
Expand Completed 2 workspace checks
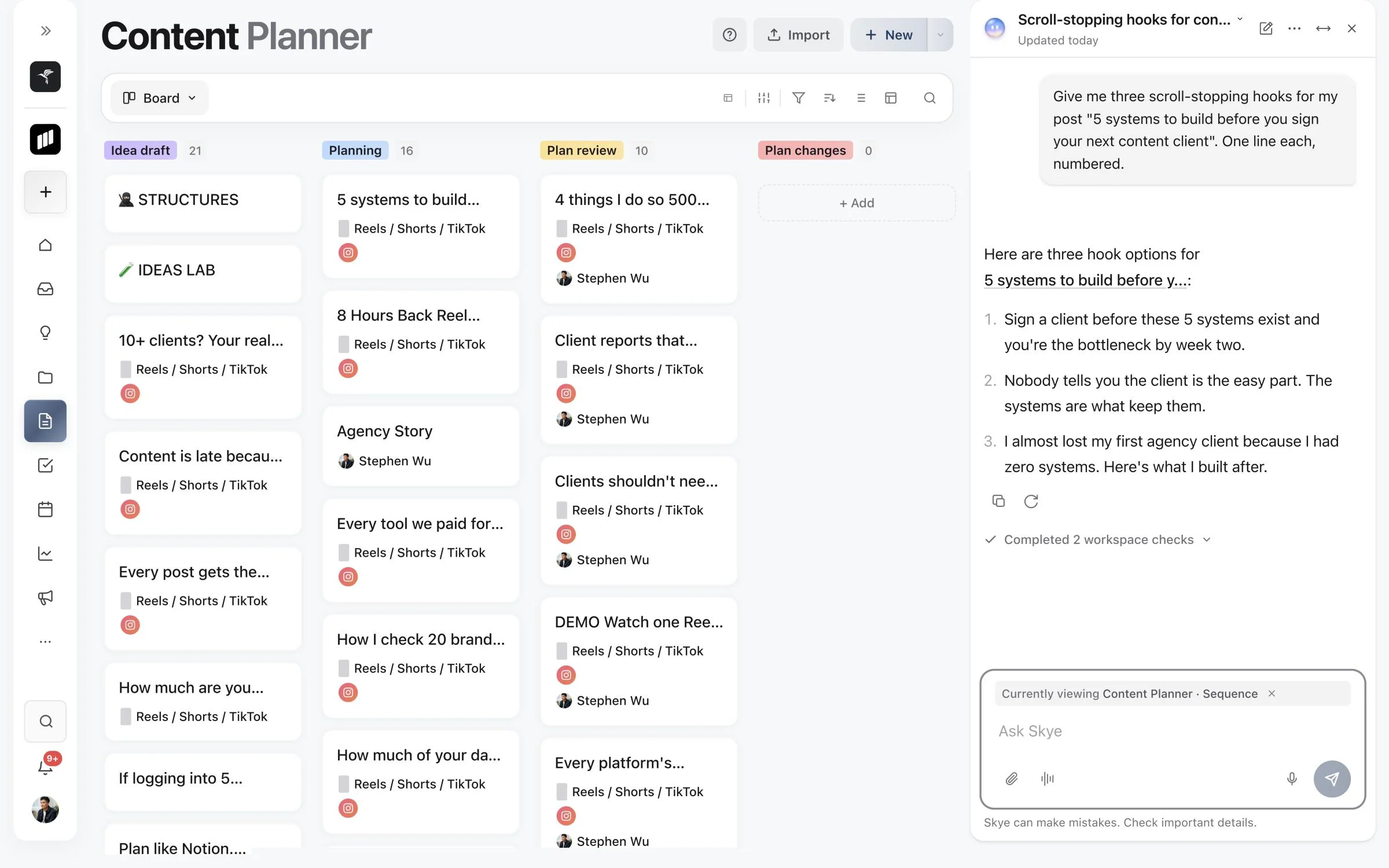pos(1098,539)
